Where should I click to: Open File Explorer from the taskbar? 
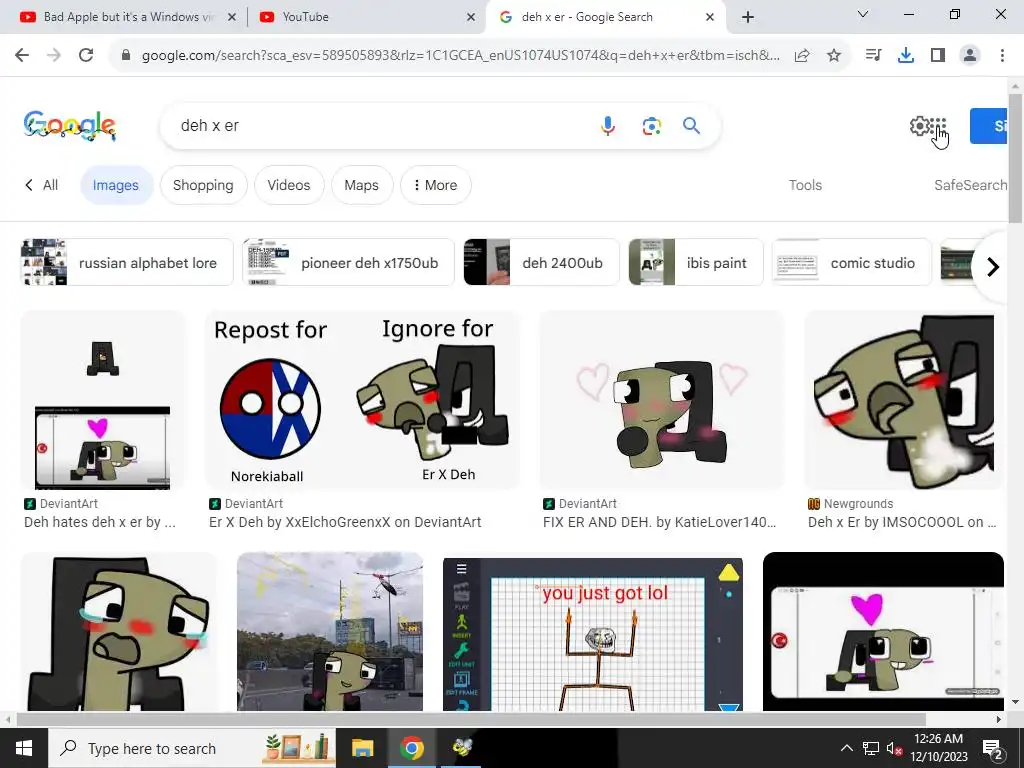pos(362,748)
